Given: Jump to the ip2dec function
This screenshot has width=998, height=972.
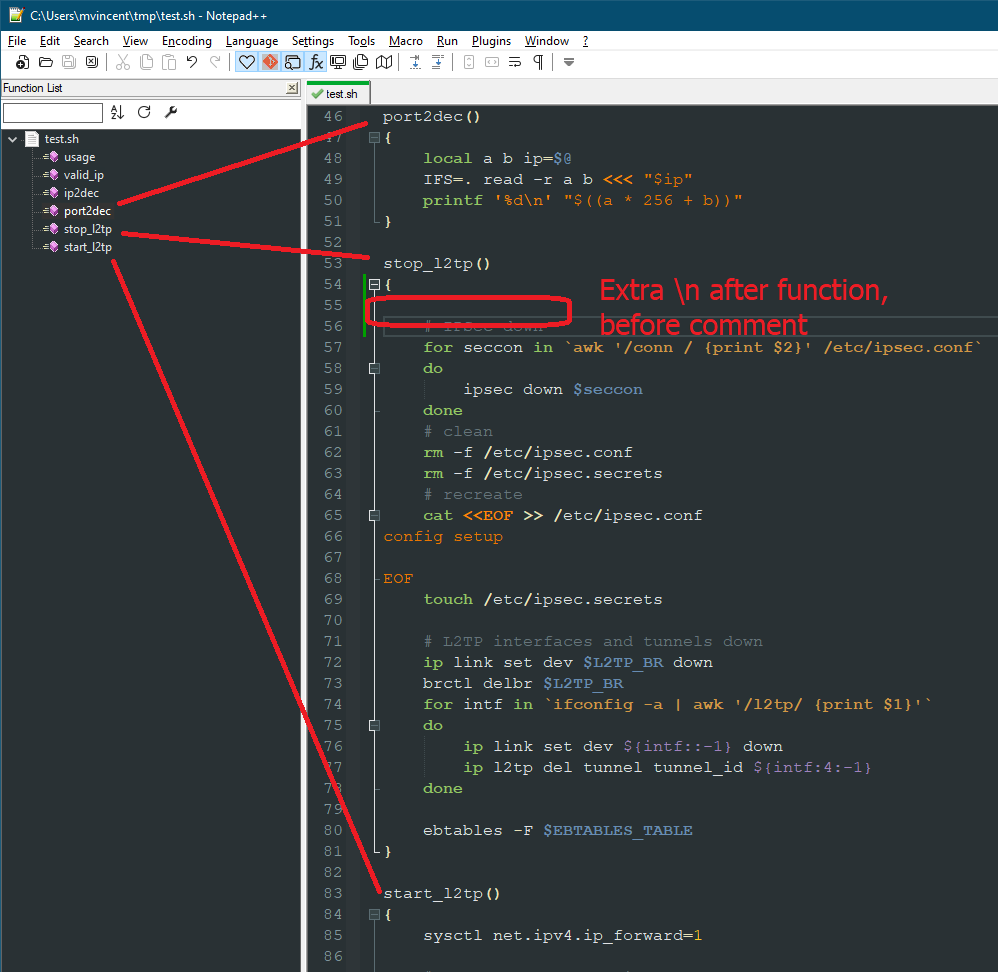Looking at the screenshot, I should (81, 193).
